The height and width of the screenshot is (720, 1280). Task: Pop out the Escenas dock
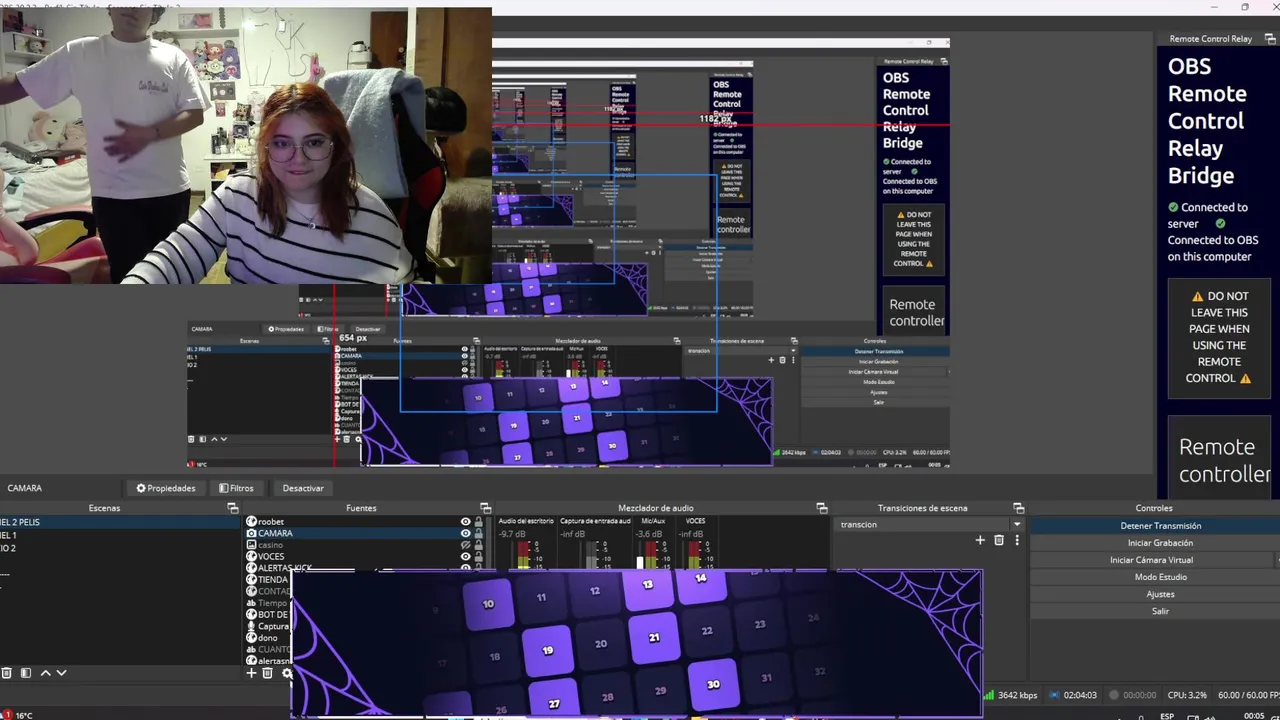(232, 508)
